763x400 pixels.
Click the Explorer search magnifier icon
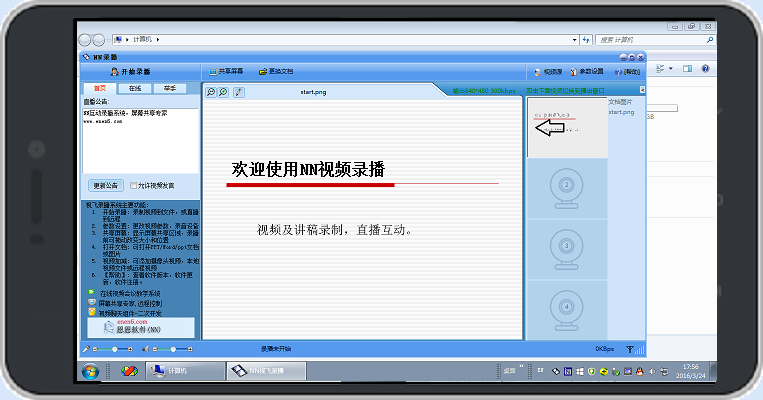(710, 40)
